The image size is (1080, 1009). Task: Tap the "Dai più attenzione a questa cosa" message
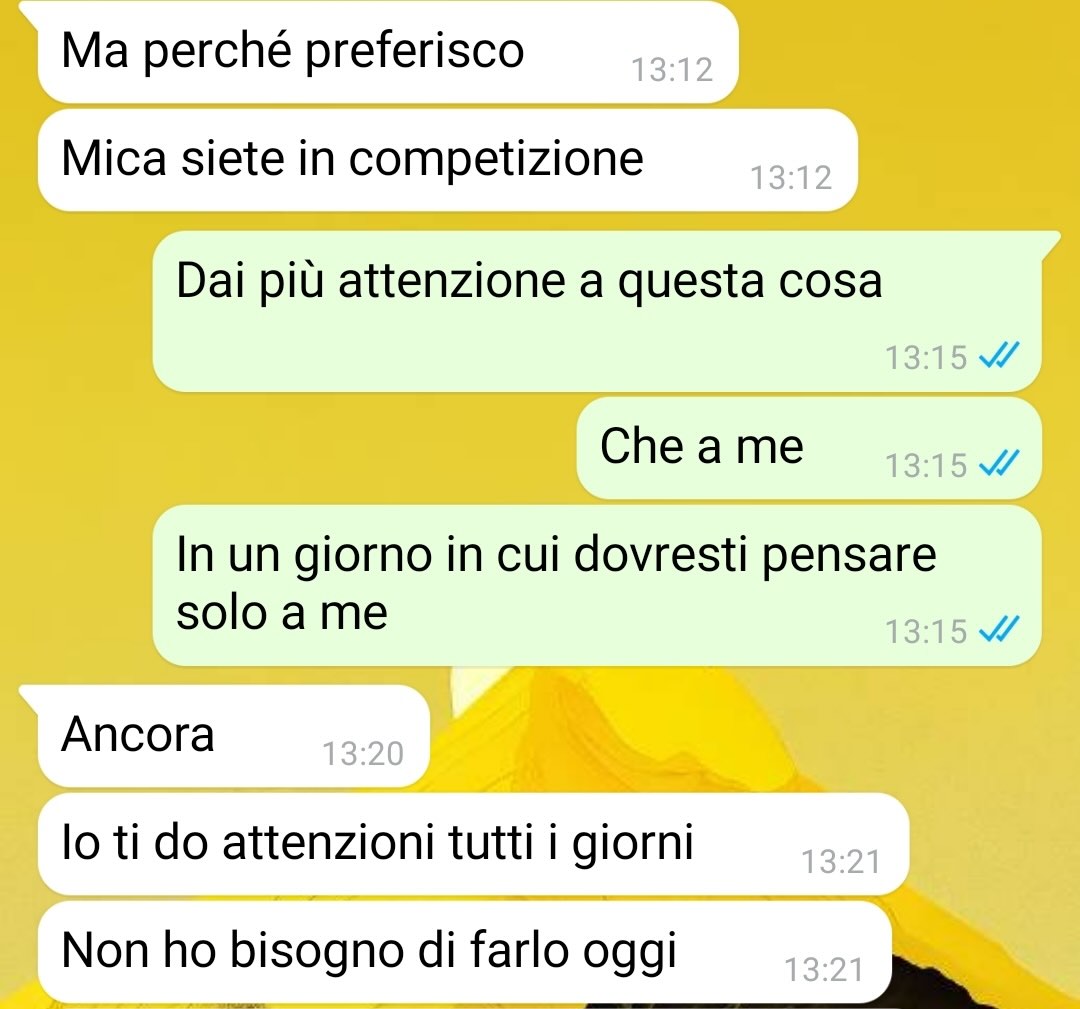click(596, 311)
